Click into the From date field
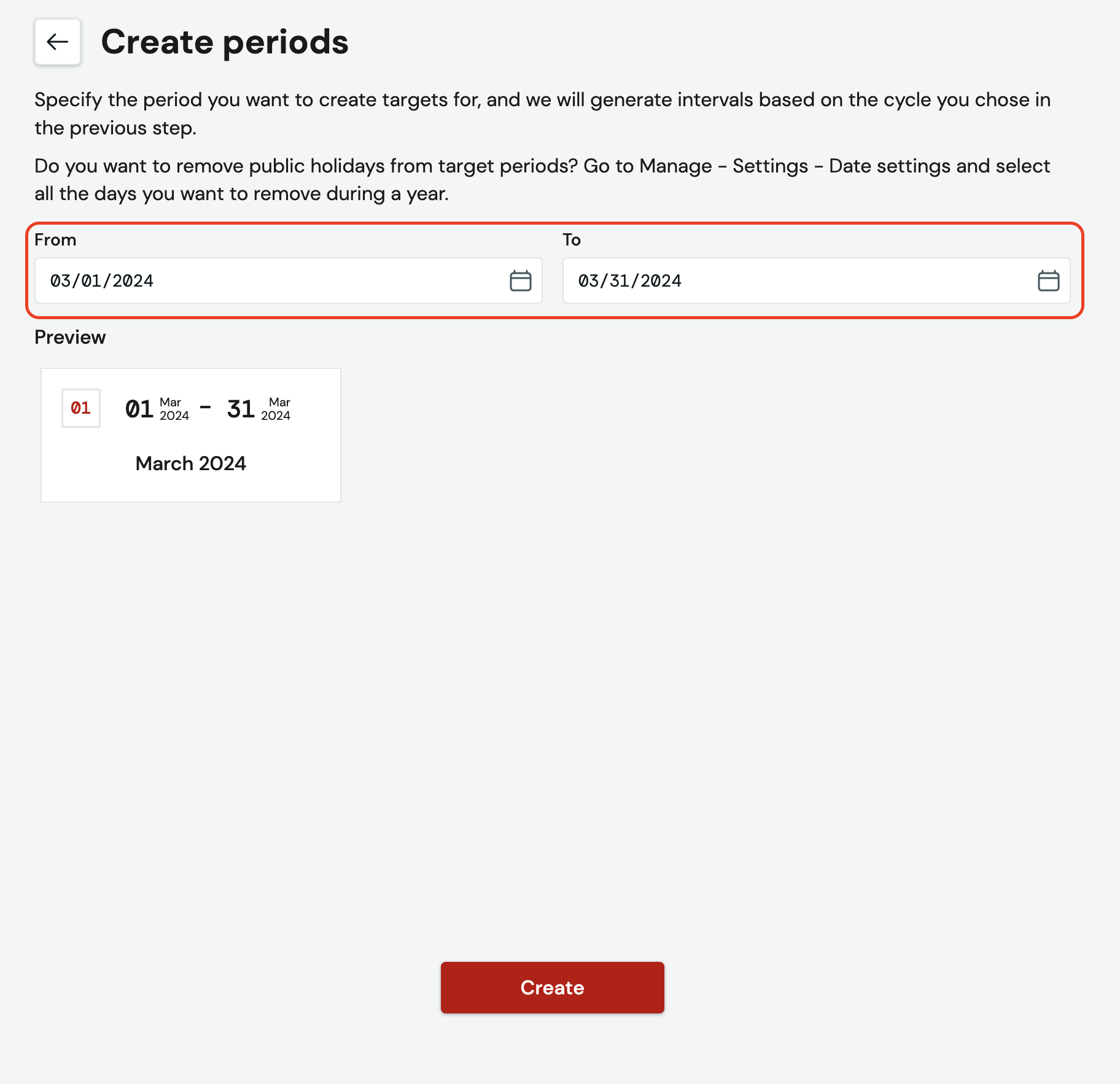1120x1084 pixels. (x=288, y=281)
